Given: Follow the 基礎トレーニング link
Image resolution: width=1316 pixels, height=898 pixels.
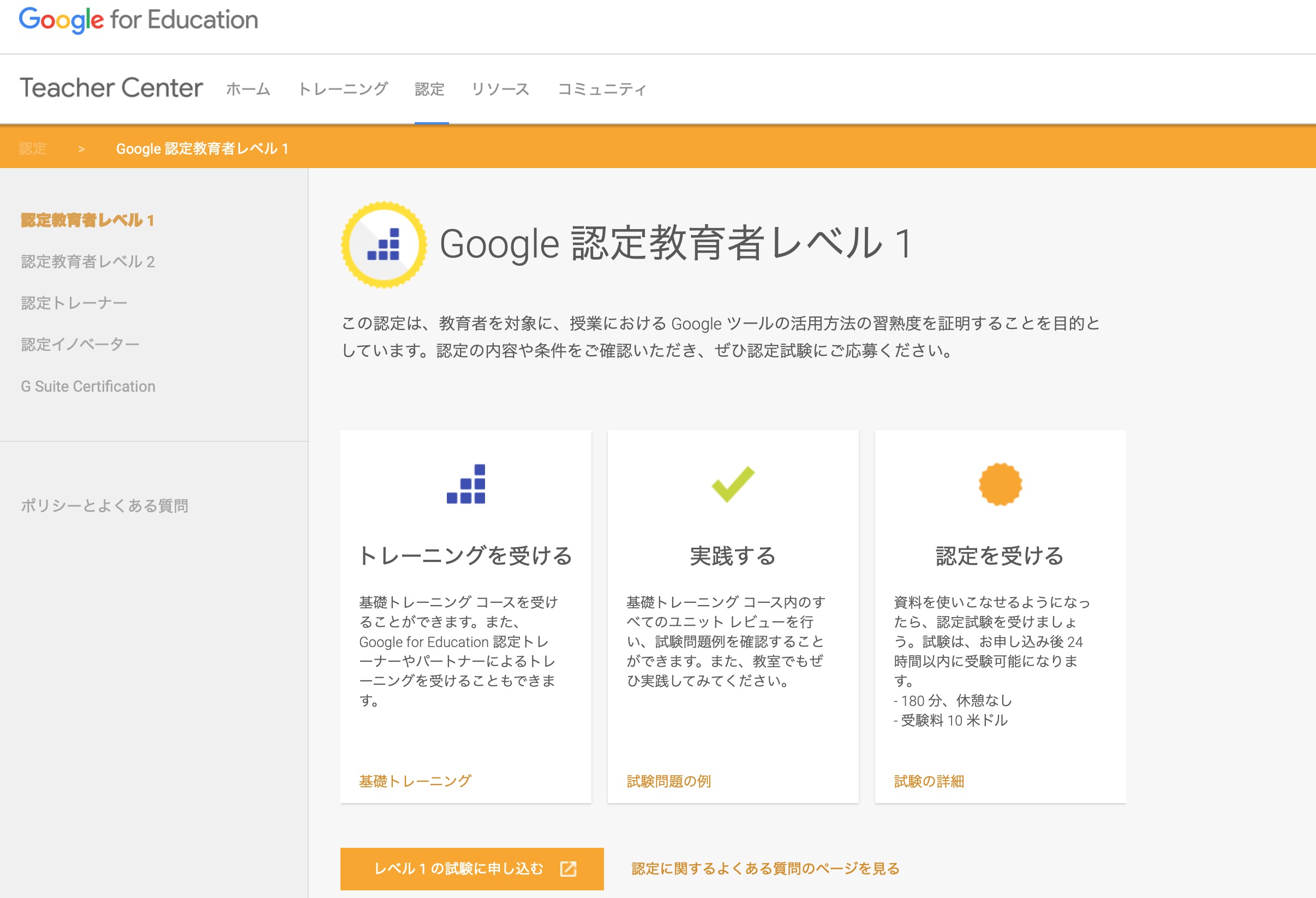Looking at the screenshot, I should click(x=415, y=781).
